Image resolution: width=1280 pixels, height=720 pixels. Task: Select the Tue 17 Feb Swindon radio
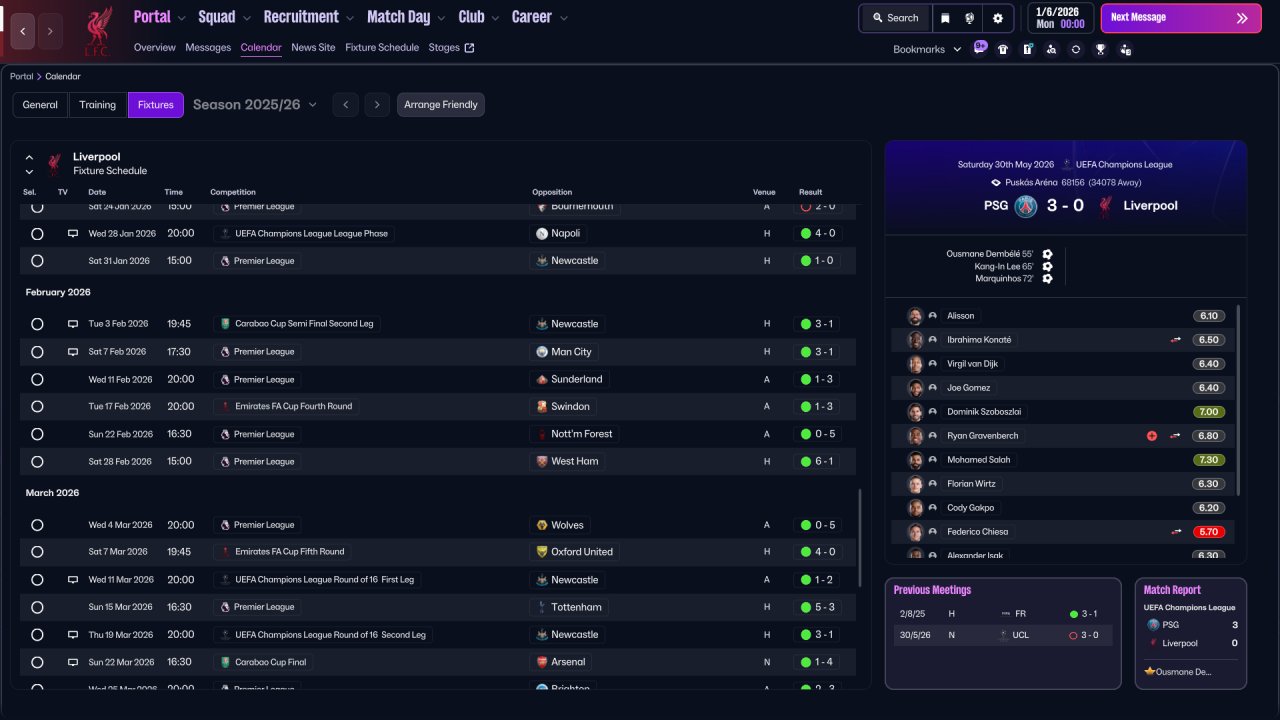(x=37, y=407)
